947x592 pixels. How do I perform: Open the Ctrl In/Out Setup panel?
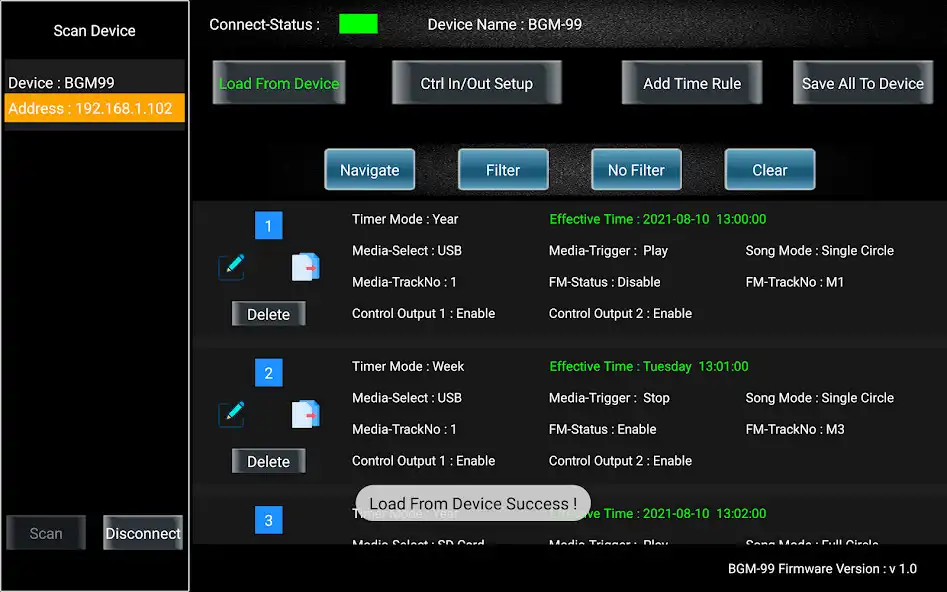[476, 83]
